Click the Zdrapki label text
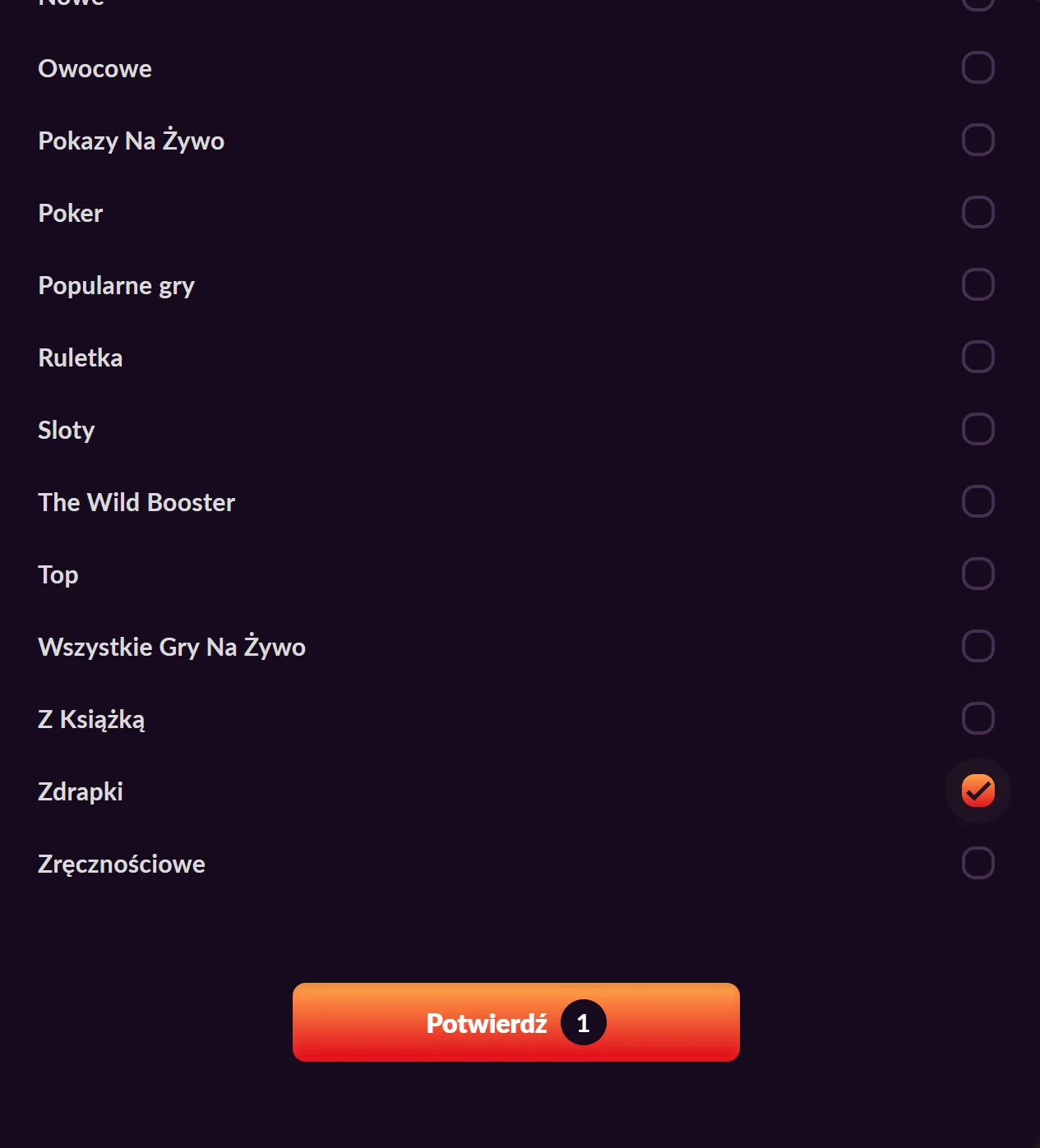The height and width of the screenshot is (1148, 1040). coord(80,791)
